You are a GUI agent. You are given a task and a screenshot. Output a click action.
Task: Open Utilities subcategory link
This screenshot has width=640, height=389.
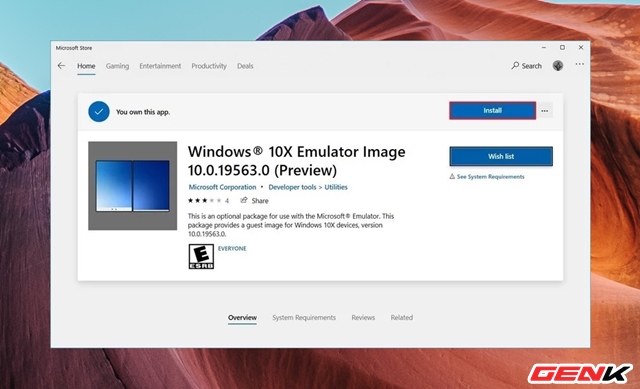336,187
